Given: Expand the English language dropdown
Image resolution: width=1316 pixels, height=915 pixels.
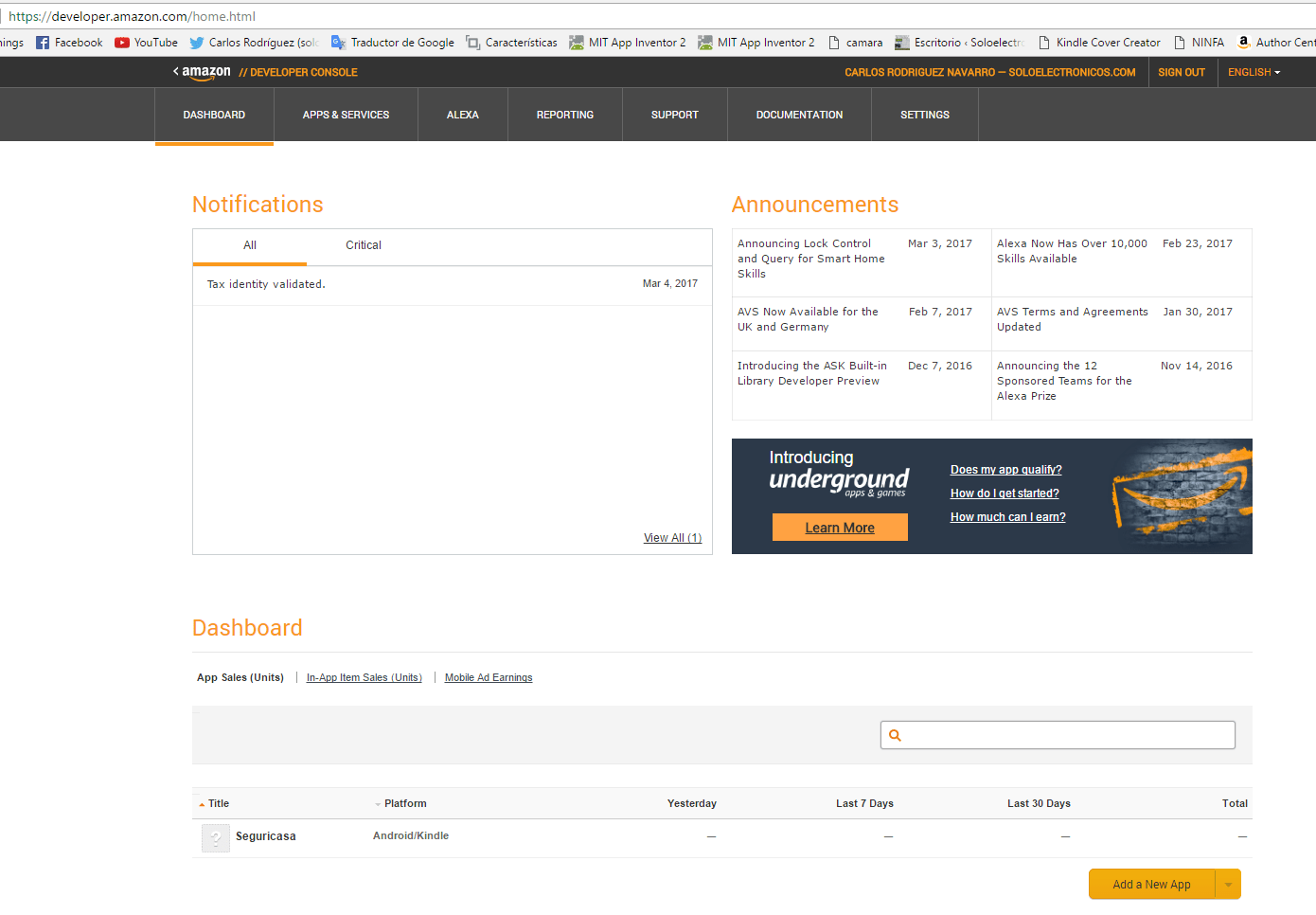Looking at the screenshot, I should [1254, 72].
